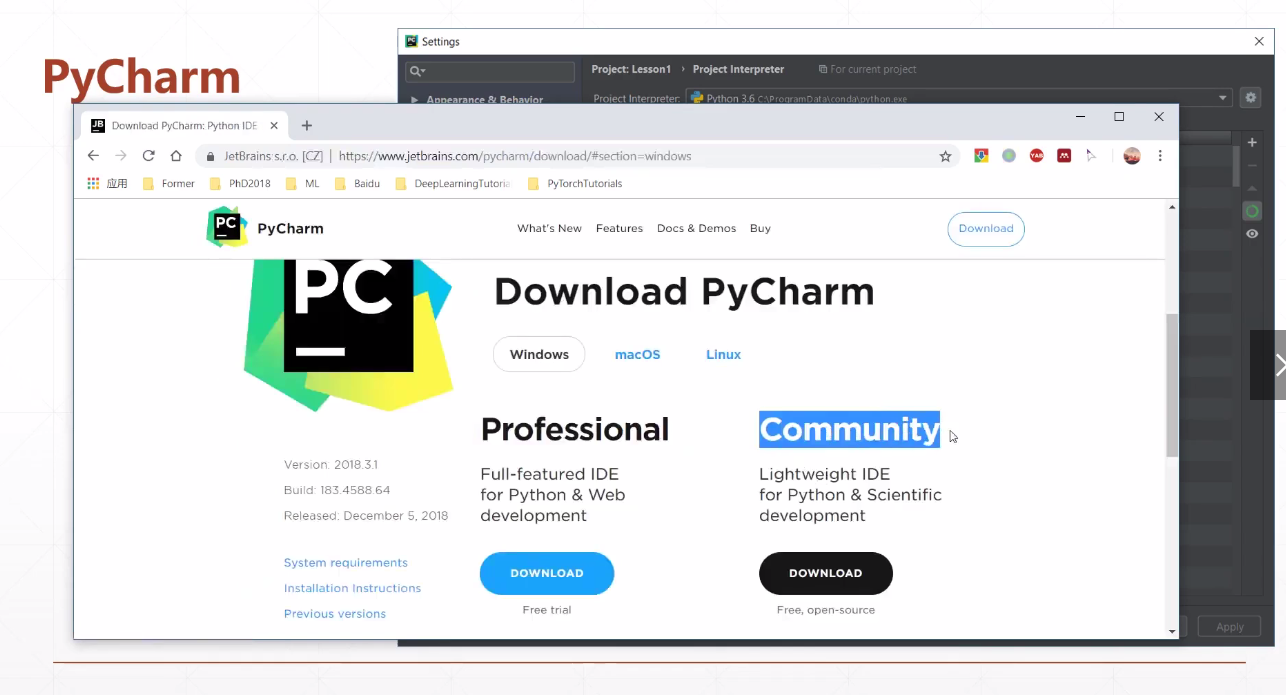Click the dark red Mendeley extension icon
Viewport: 1286px width, 695px height.
(x=1064, y=156)
